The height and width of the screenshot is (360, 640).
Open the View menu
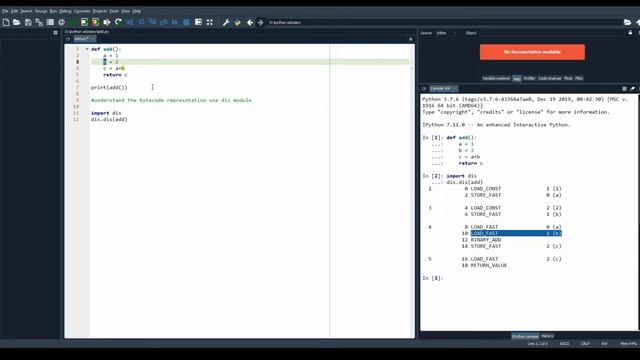click(126, 11)
